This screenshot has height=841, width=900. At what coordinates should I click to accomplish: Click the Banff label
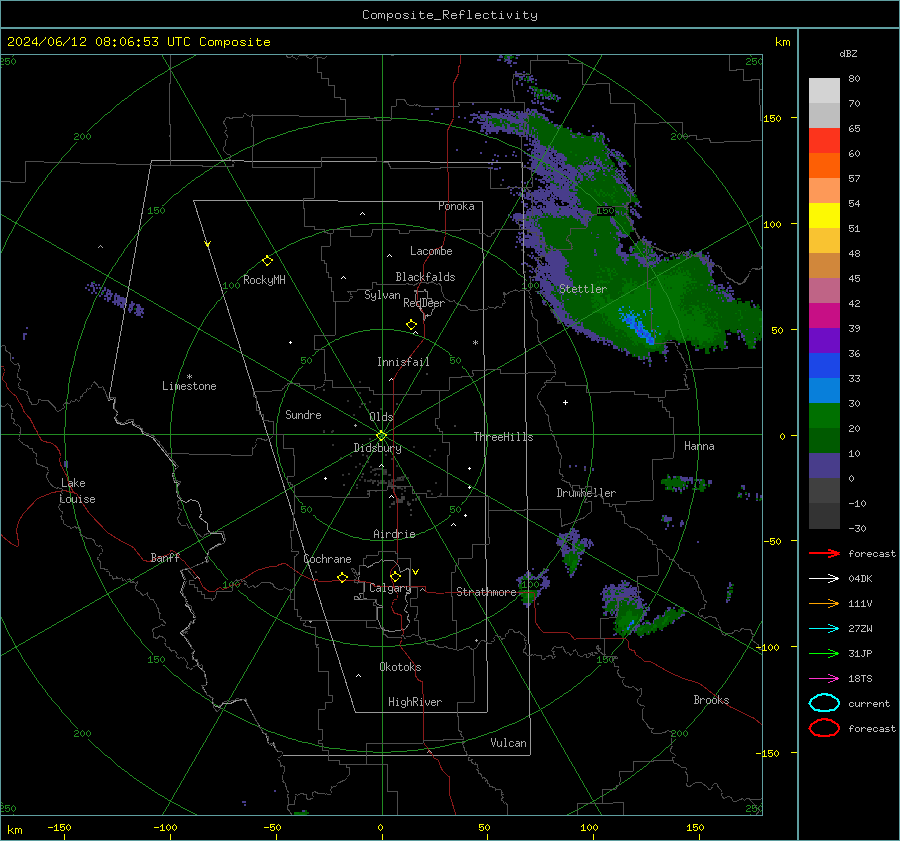(165, 557)
